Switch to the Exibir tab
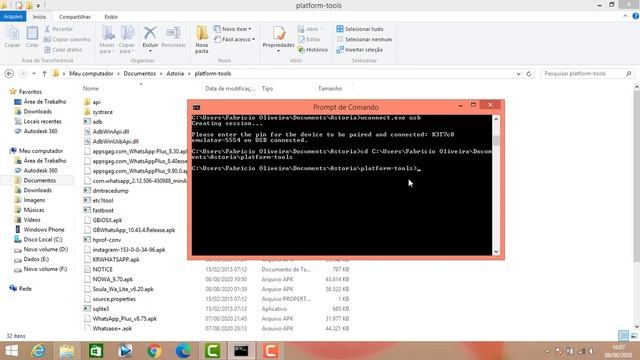The height and width of the screenshot is (360, 640). point(111,17)
